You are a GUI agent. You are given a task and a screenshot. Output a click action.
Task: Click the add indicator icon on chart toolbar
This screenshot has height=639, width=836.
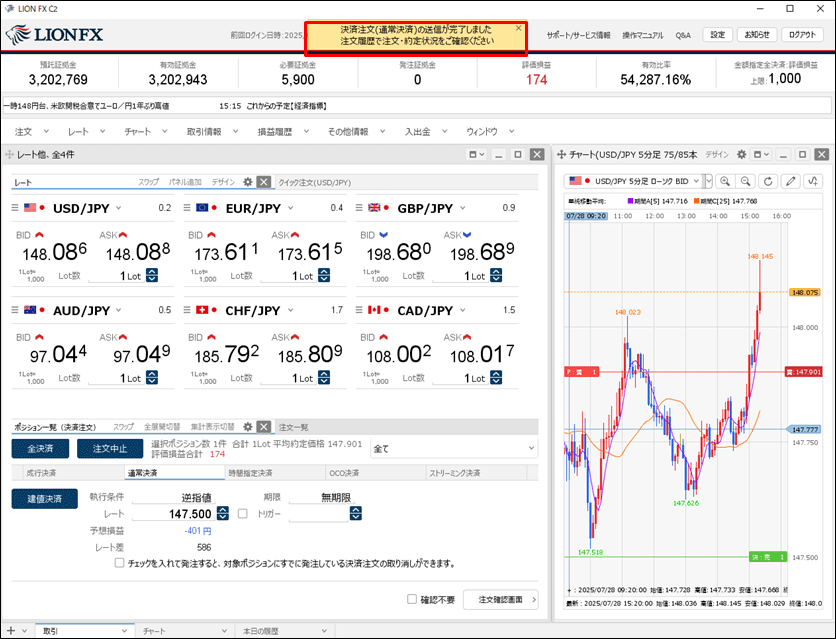click(813, 181)
